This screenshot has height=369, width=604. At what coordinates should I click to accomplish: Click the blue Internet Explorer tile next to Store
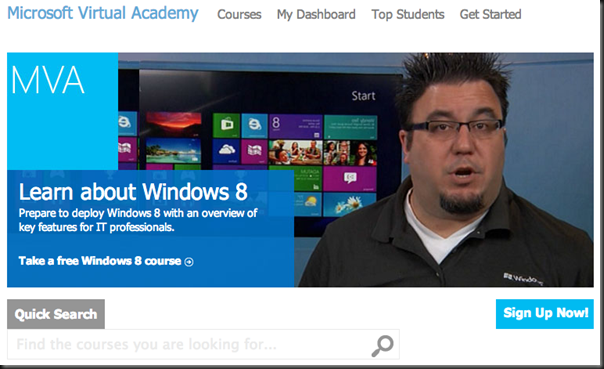254,125
